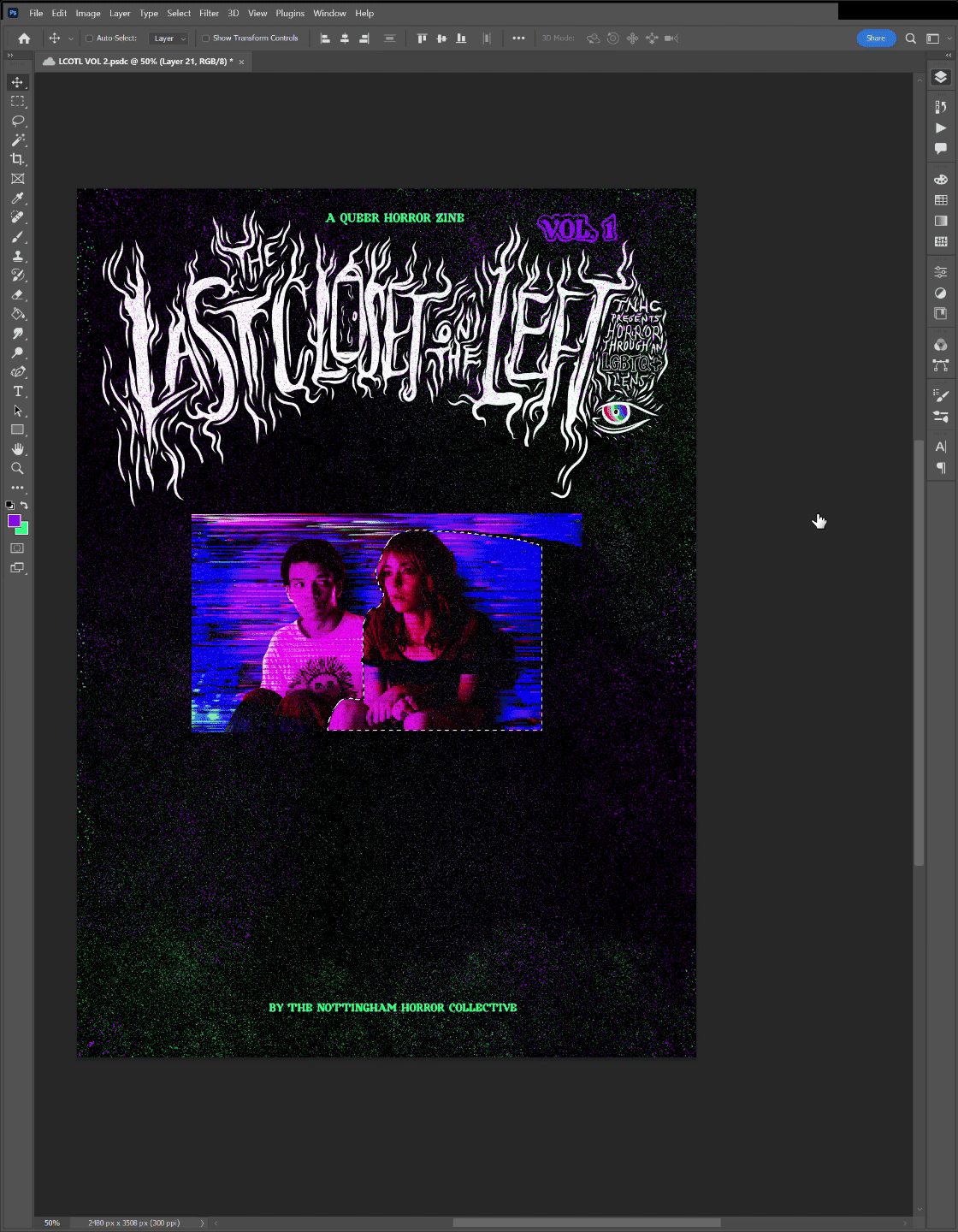Image resolution: width=958 pixels, height=1232 pixels.
Task: Open the Brushes panel icon
Action: tap(941, 396)
